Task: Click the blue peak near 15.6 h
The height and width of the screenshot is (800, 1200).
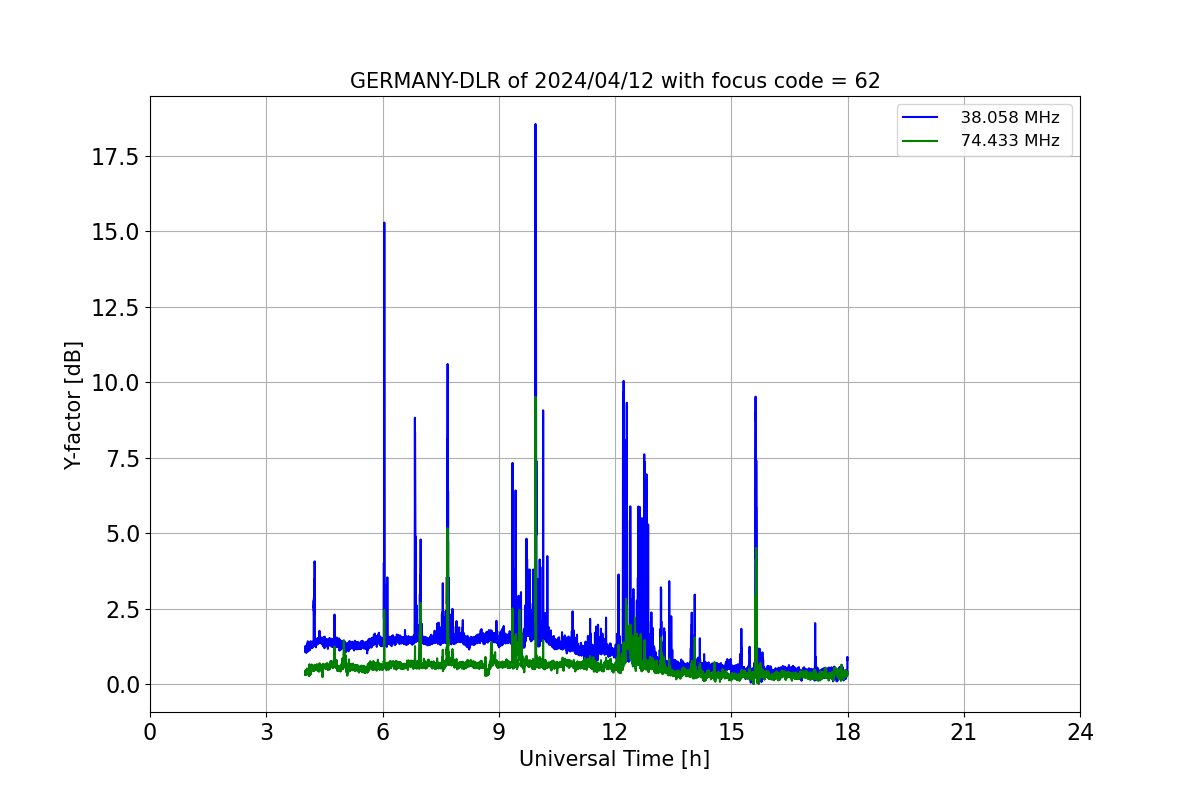Action: pyautogui.click(x=755, y=399)
